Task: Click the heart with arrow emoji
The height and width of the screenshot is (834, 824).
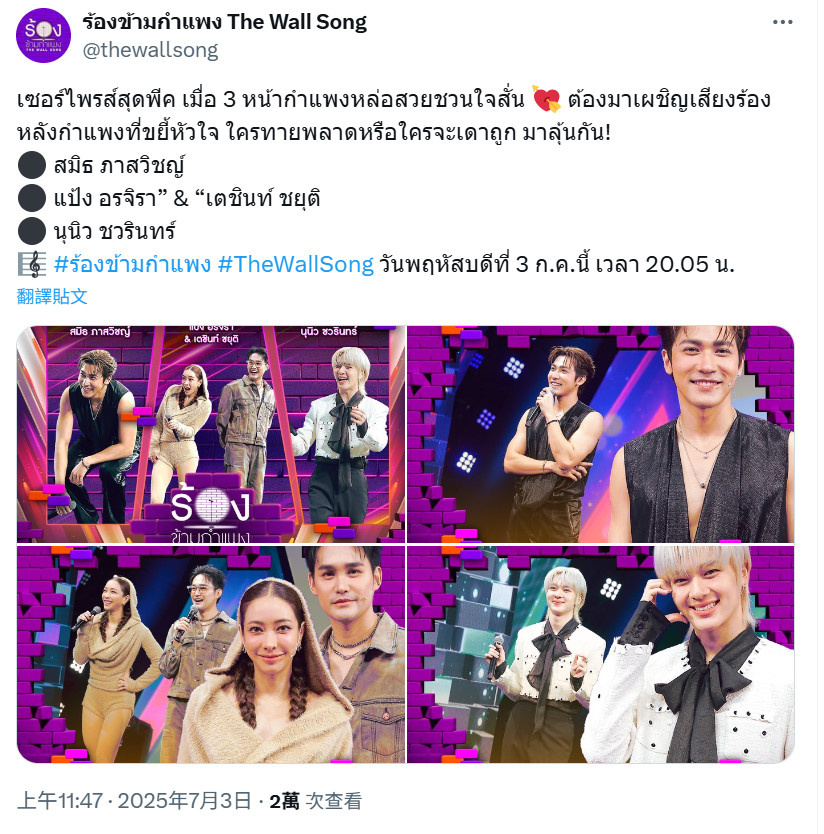Action: point(546,99)
